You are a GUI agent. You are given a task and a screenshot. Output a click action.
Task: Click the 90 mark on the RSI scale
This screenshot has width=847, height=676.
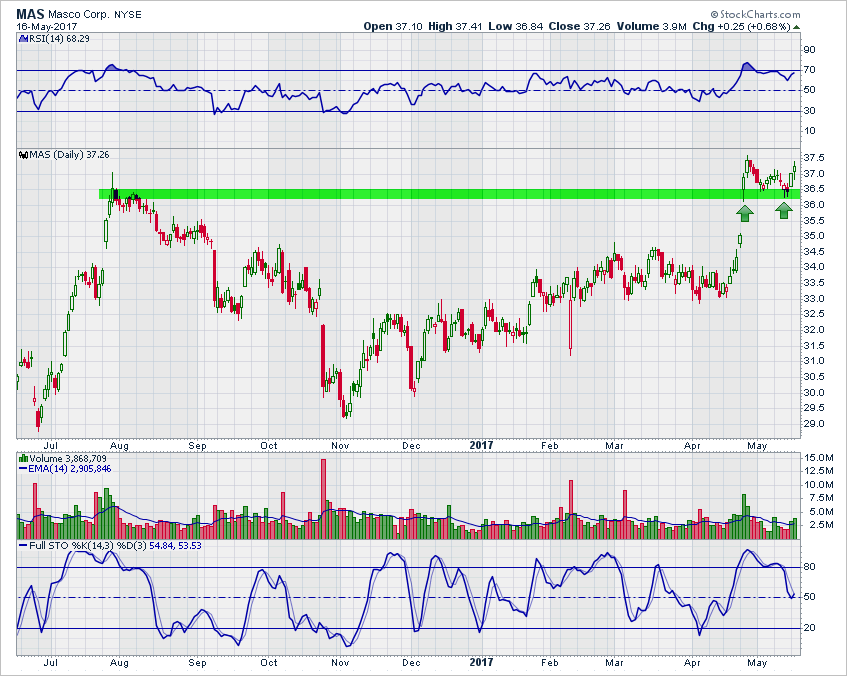(x=809, y=50)
